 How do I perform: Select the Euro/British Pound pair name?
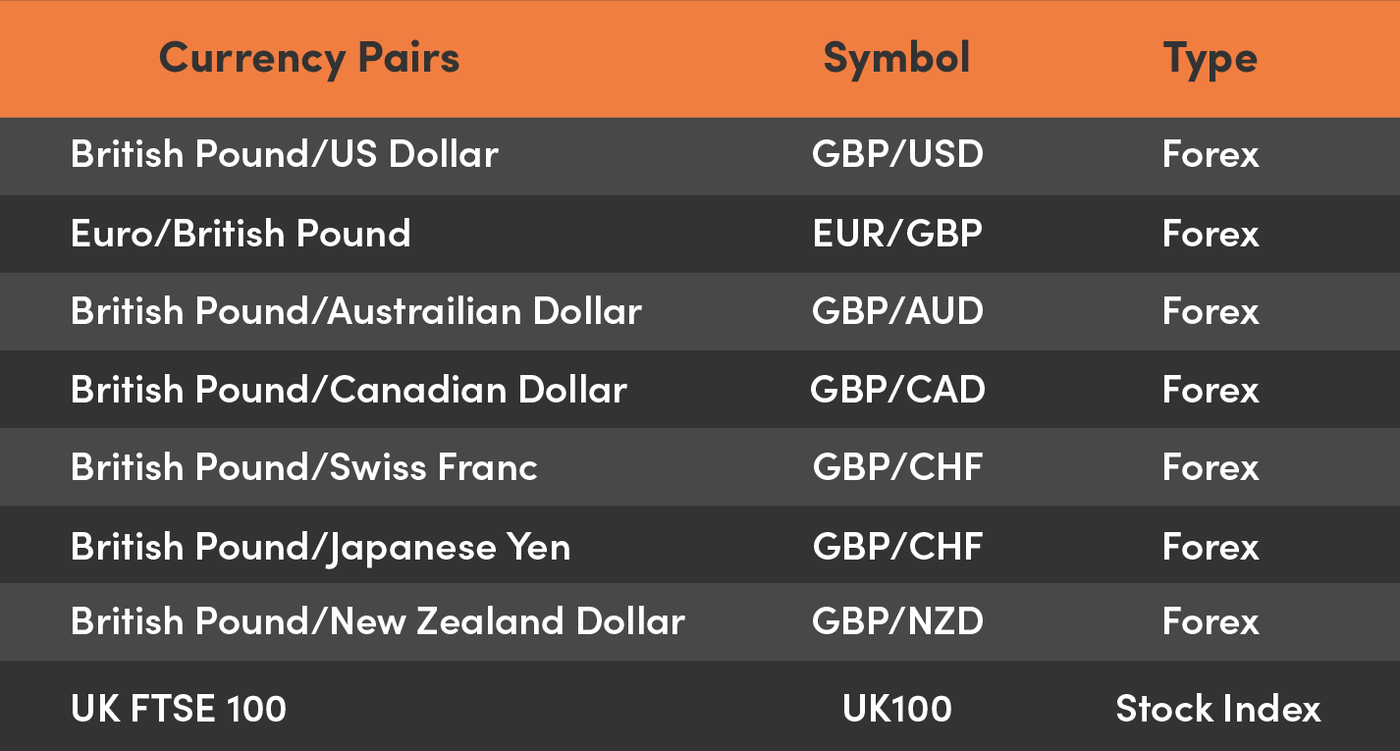pyautogui.click(x=240, y=234)
